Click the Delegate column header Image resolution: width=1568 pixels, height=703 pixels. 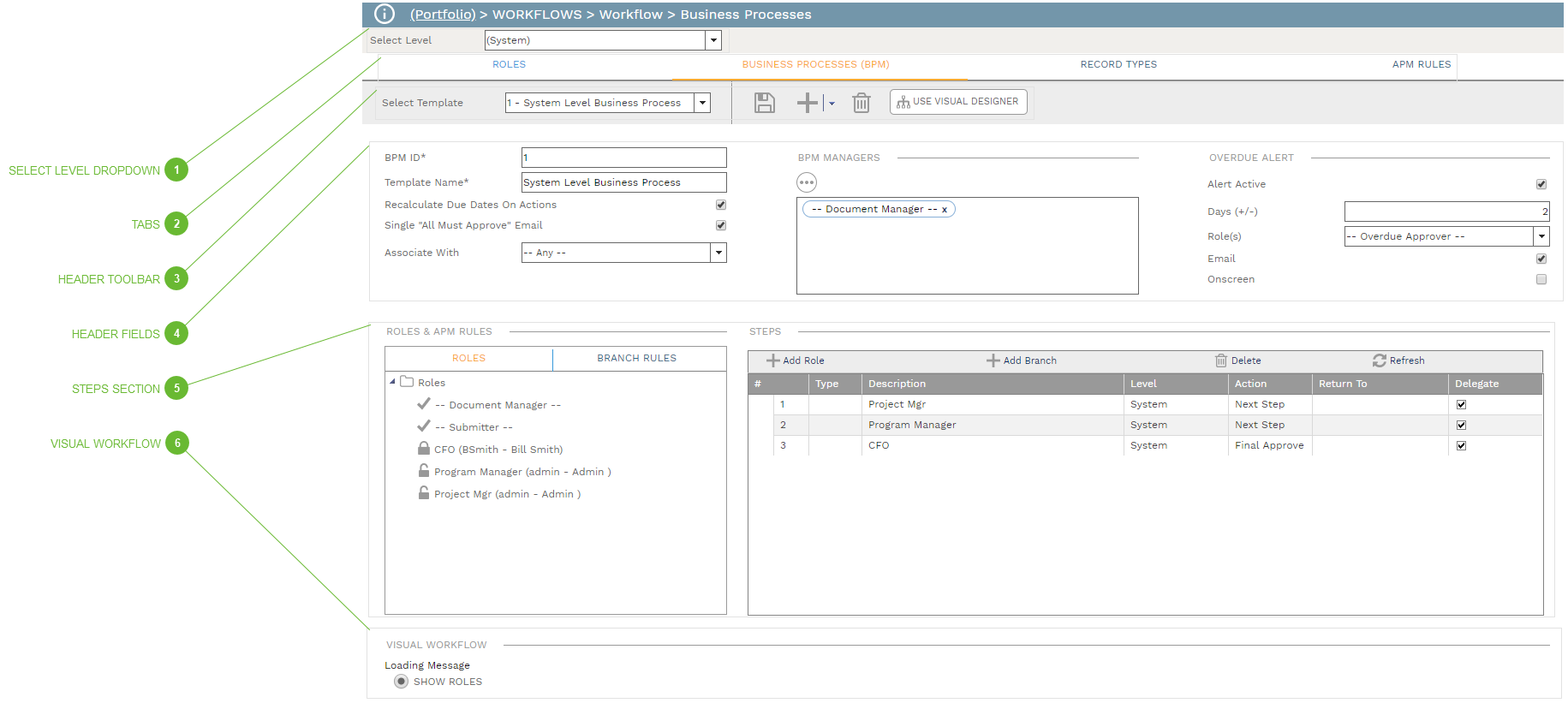pos(1495,384)
